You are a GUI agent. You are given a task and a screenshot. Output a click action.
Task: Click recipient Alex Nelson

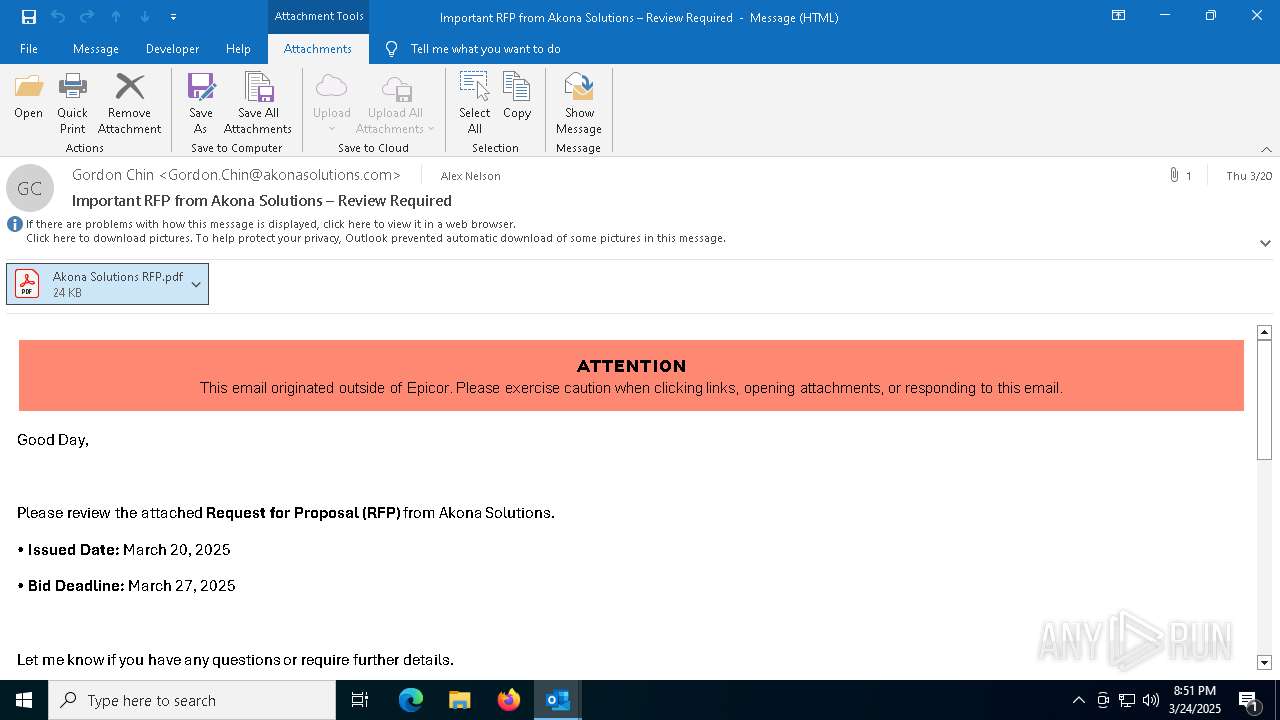coord(471,176)
